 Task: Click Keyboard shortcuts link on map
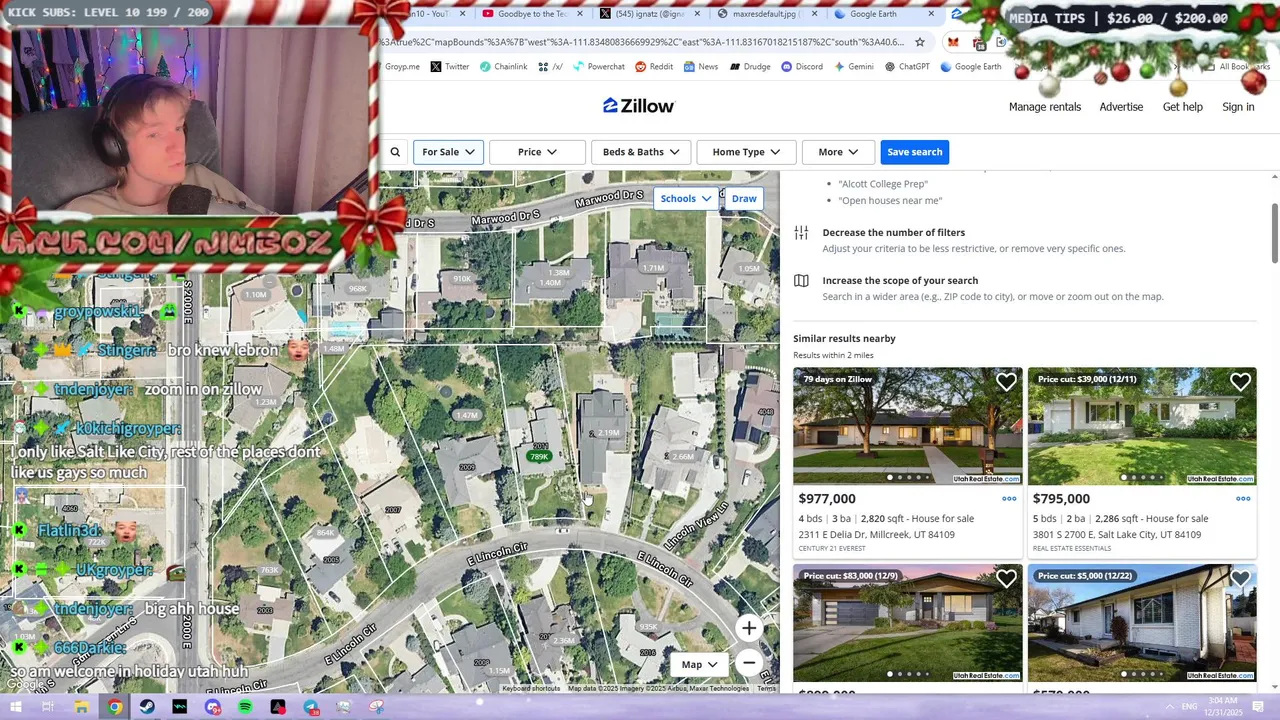(531, 688)
